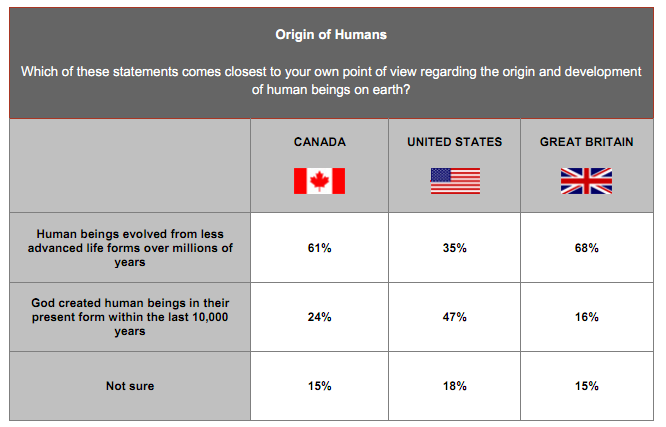
Task: Click the Great Britain Union Jack flag
Action: pyautogui.click(x=586, y=181)
